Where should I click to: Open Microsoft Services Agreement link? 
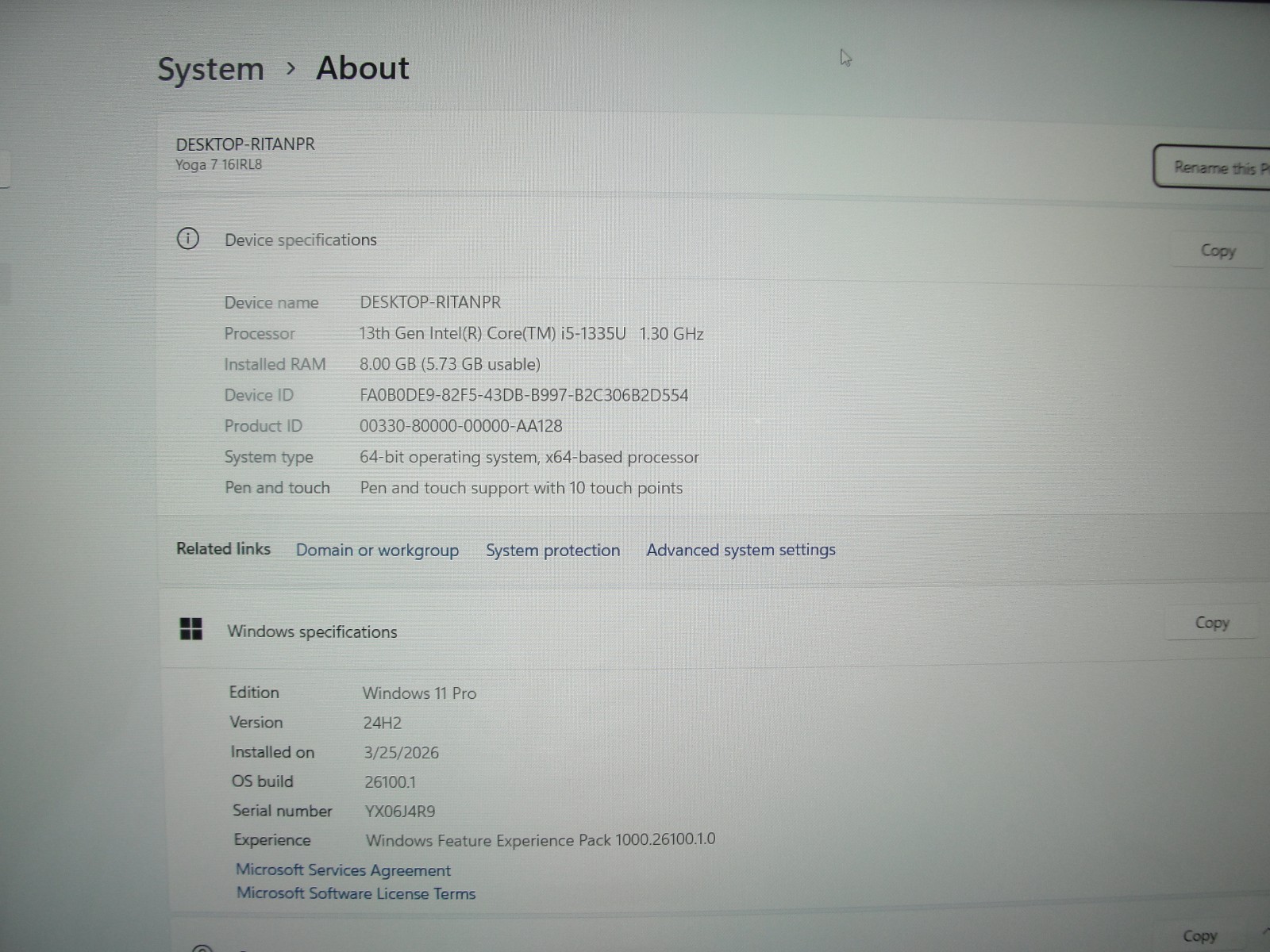pos(343,870)
